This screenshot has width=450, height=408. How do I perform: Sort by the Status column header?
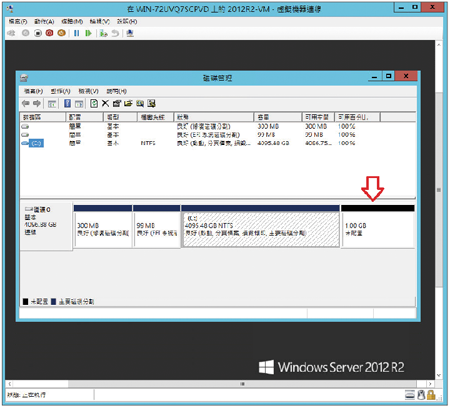point(214,117)
